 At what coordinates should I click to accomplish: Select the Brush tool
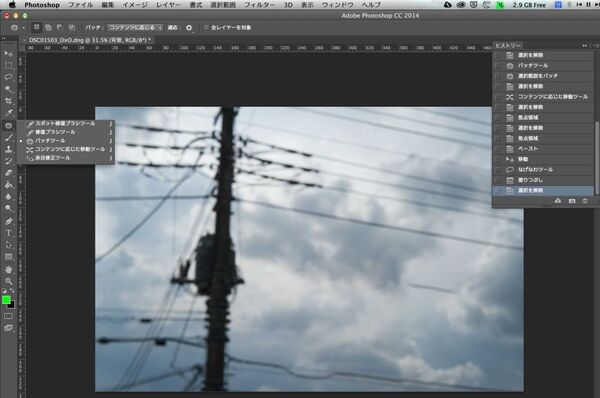click(8, 138)
